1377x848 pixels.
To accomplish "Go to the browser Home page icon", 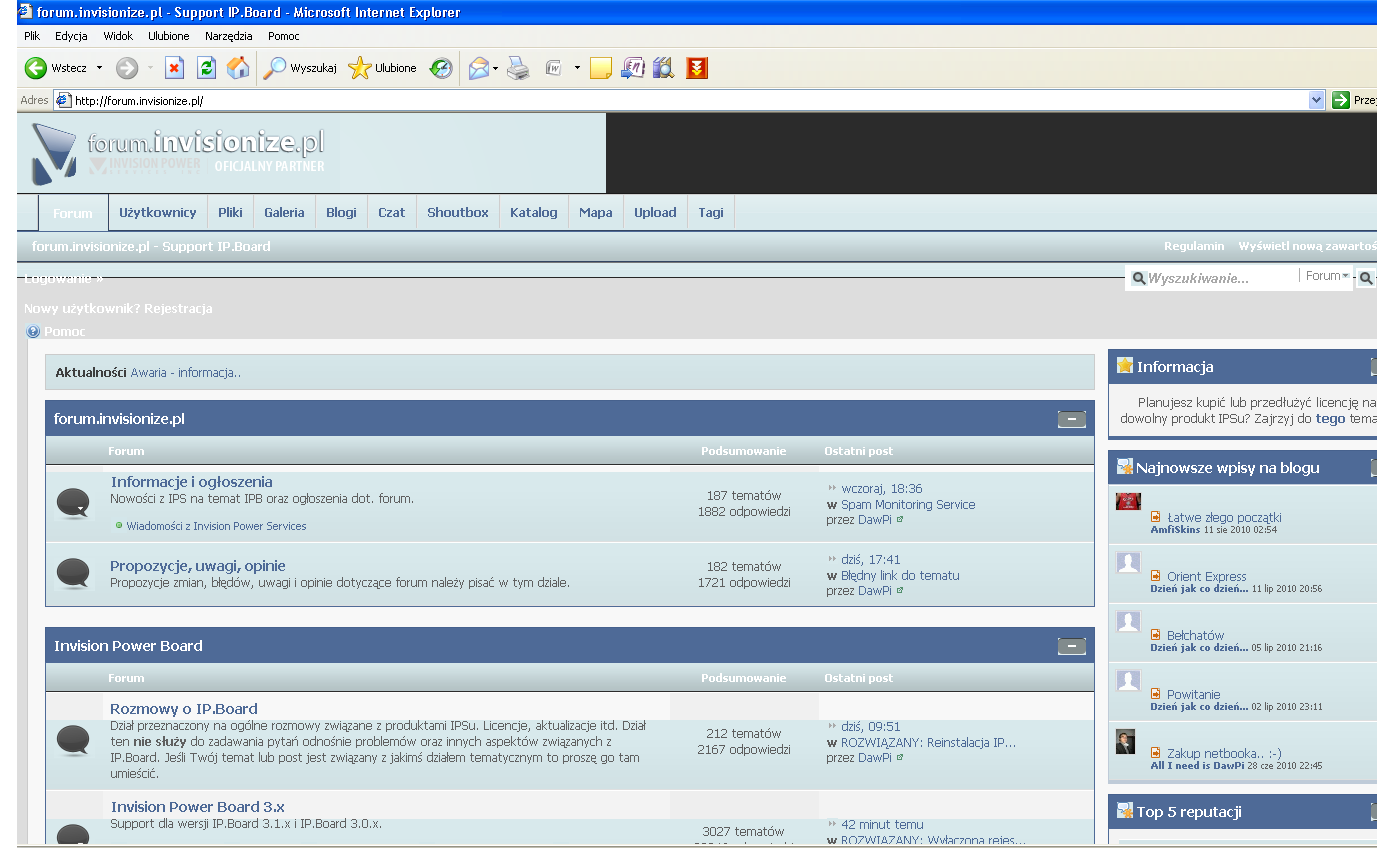I will pyautogui.click(x=238, y=68).
